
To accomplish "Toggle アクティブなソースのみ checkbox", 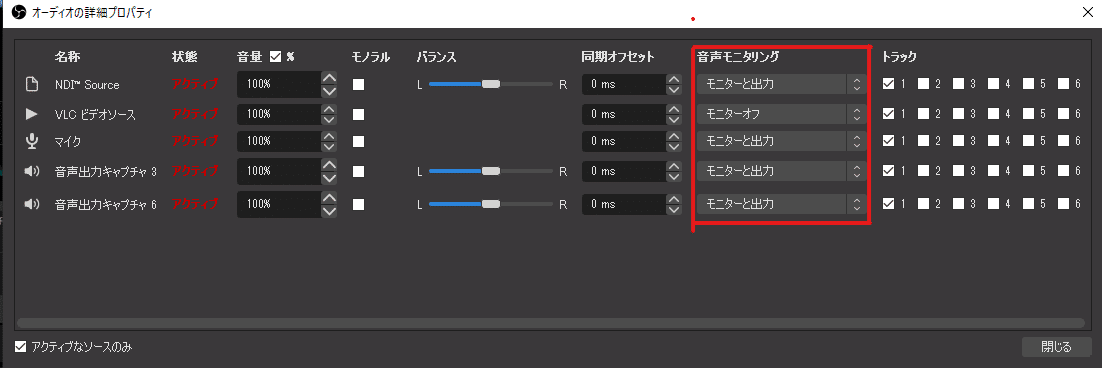I will click(20, 346).
